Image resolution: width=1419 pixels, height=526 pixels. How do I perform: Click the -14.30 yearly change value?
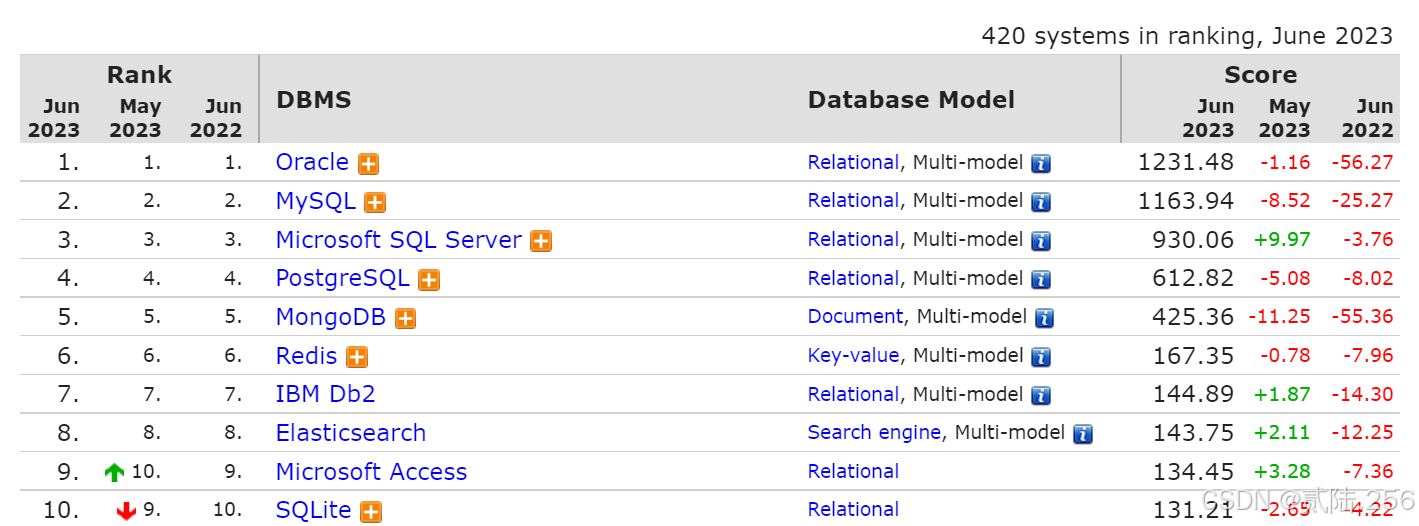pyautogui.click(x=1362, y=394)
